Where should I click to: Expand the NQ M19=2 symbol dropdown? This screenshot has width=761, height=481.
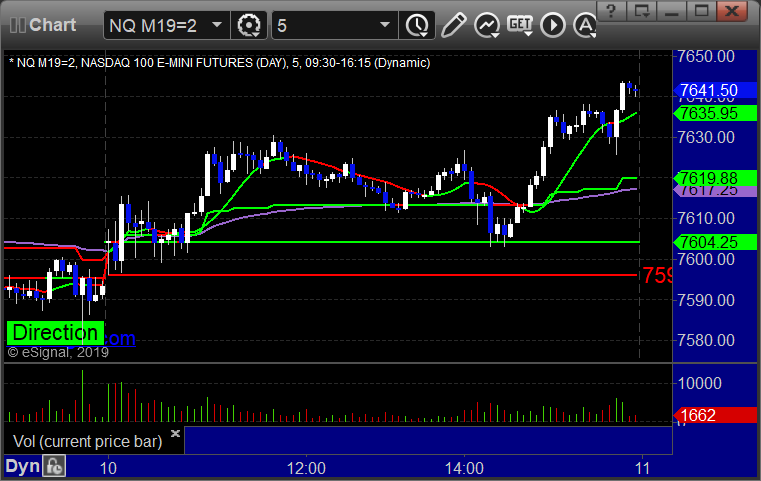coord(217,25)
